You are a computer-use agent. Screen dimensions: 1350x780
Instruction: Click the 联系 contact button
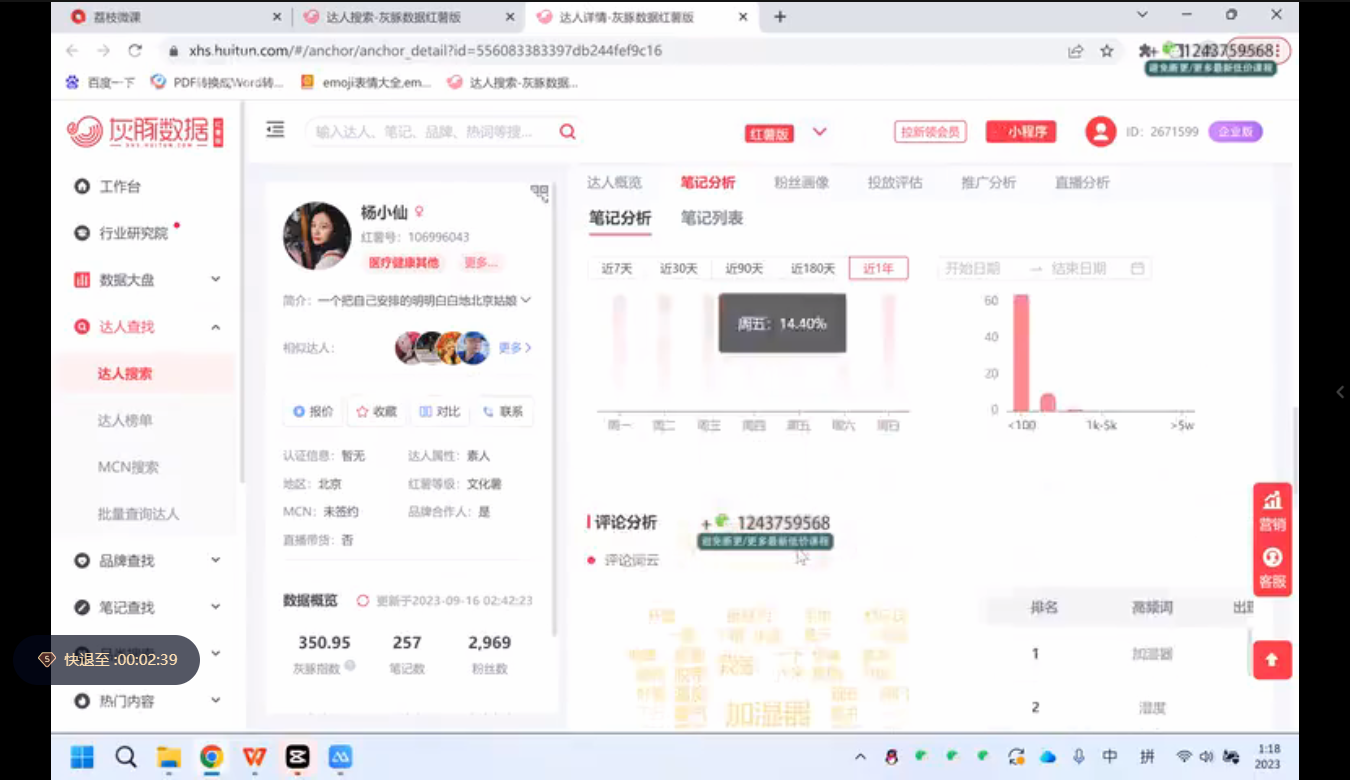(x=505, y=411)
